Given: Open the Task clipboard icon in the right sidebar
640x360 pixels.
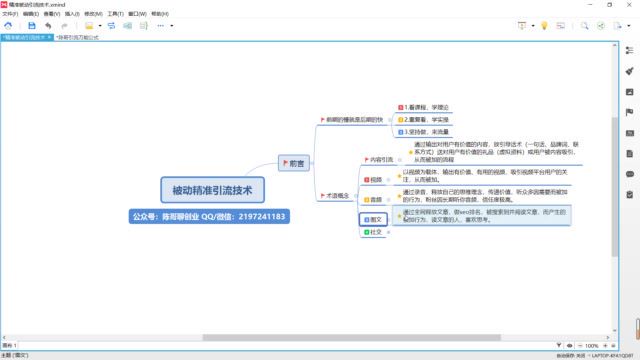Looking at the screenshot, I should click(x=629, y=195).
